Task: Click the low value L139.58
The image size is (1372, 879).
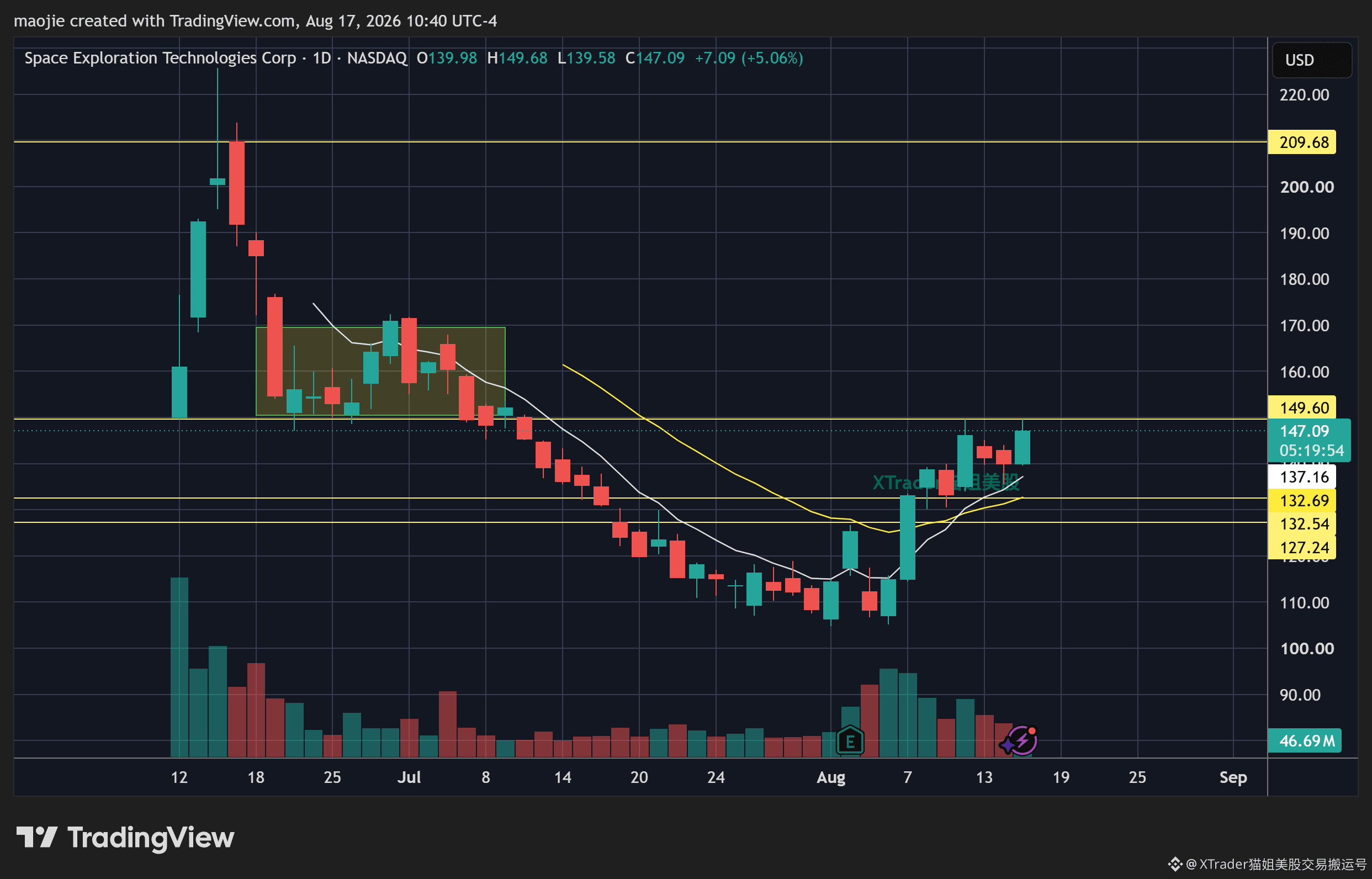Action: (x=587, y=58)
